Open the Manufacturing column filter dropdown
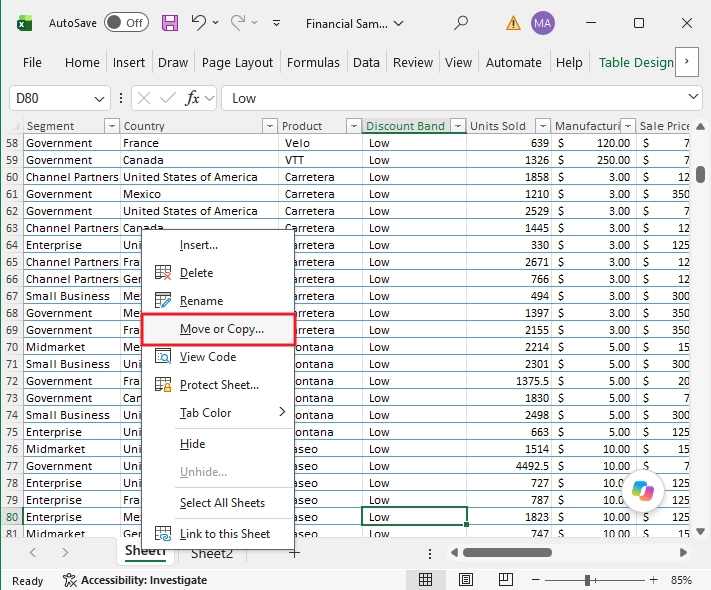This screenshot has height=590, width=711. pyautogui.click(x=628, y=126)
